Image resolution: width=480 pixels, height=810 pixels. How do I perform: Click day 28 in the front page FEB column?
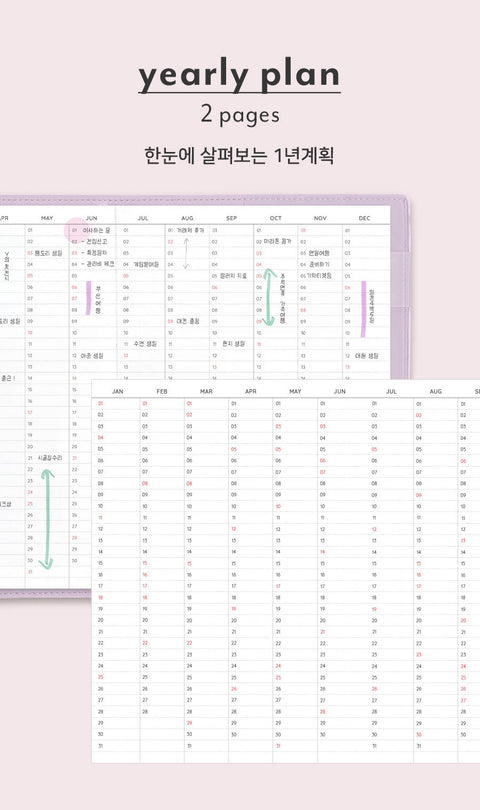[145, 712]
